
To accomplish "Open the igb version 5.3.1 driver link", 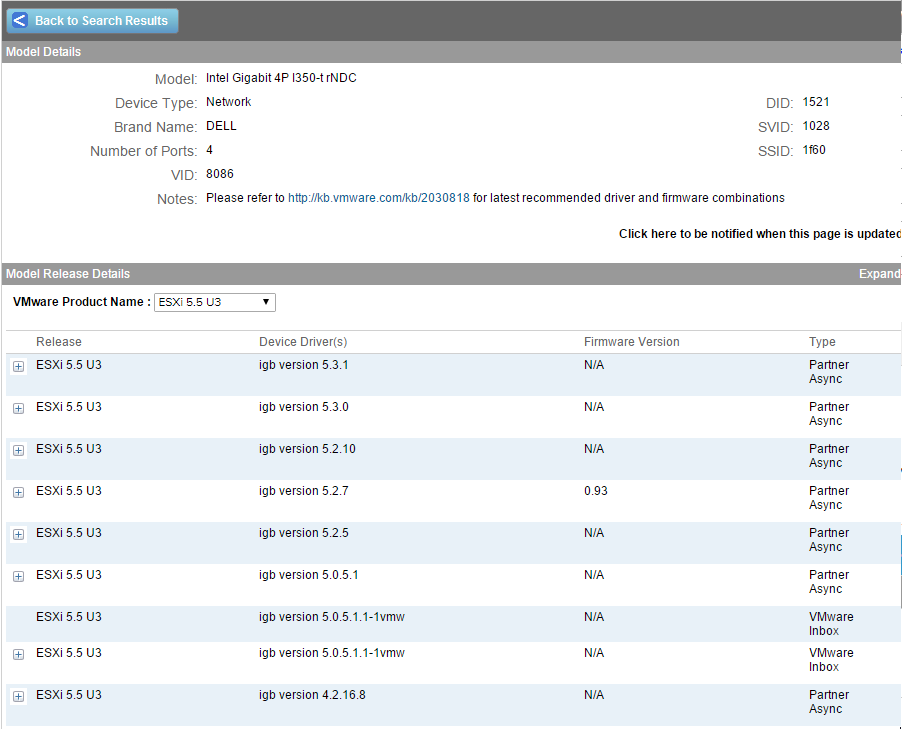I will tap(304, 364).
